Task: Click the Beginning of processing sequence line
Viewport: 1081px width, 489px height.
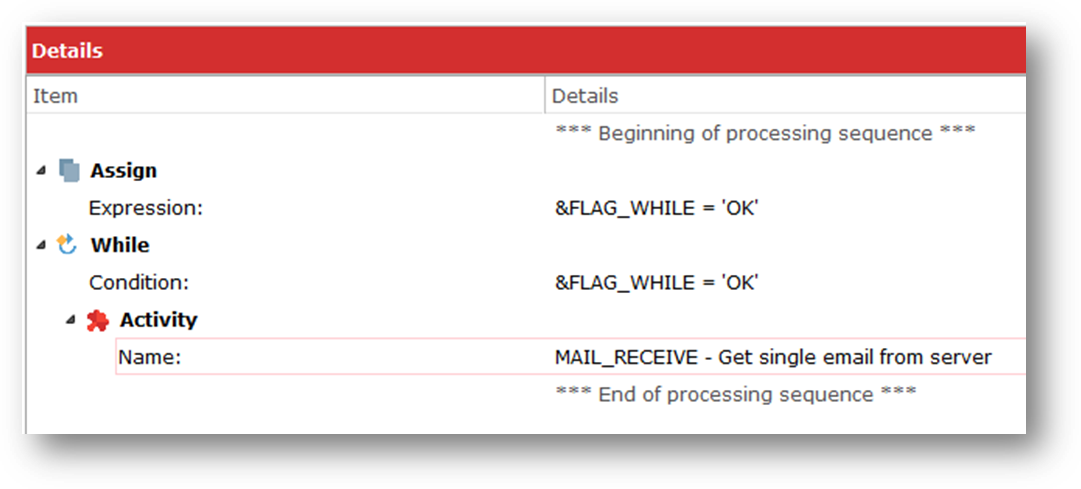Action: 765,133
